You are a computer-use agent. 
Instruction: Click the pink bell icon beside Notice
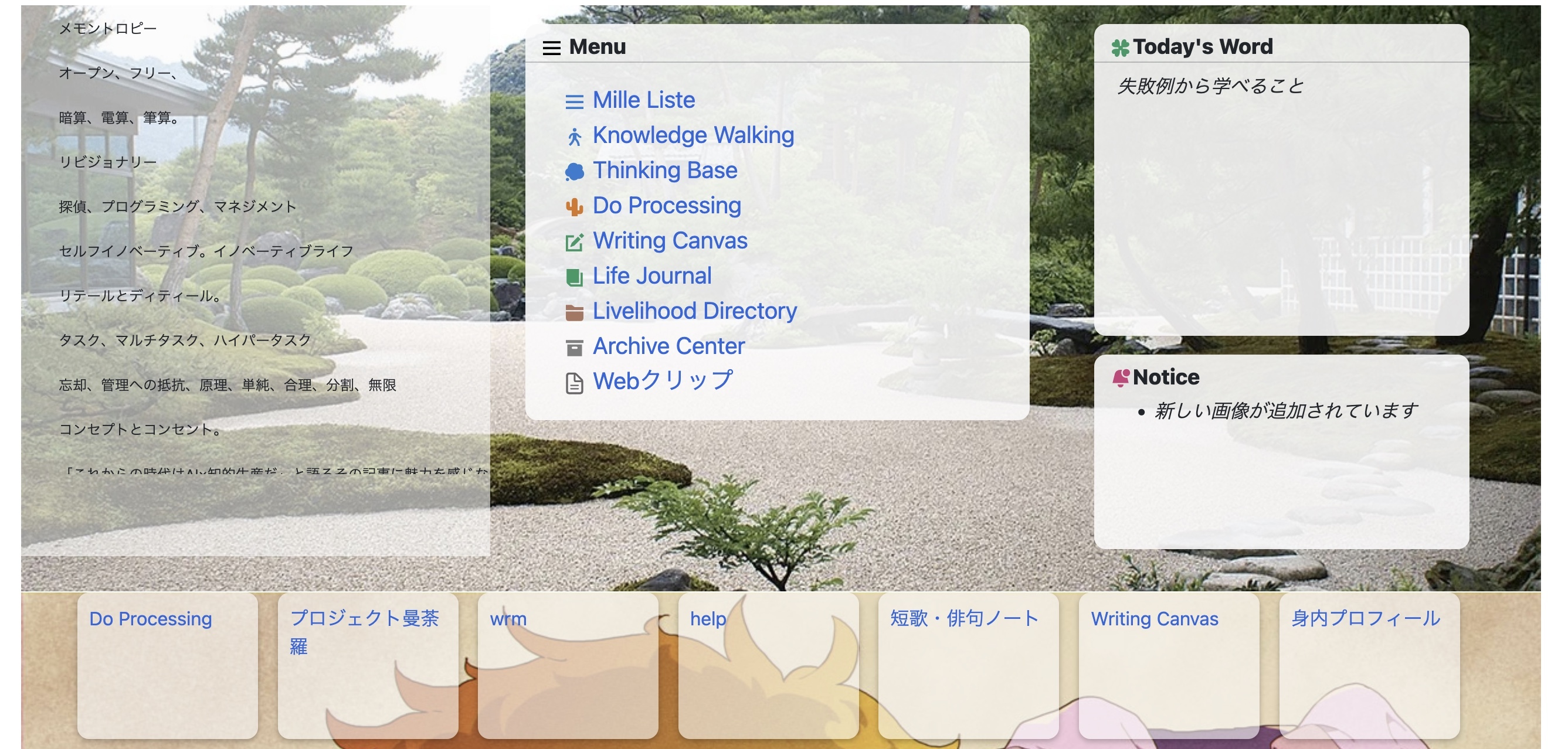[x=1120, y=378]
